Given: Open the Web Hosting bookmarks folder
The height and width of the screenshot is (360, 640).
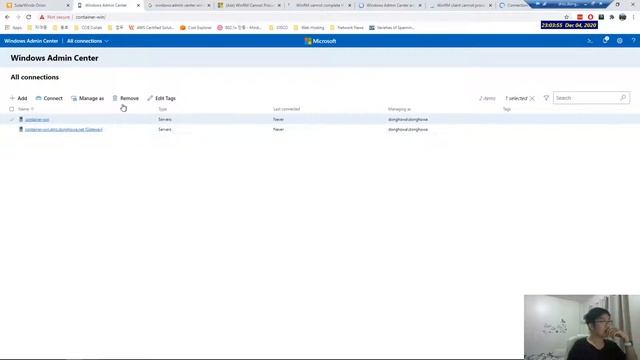Looking at the screenshot, I should tap(309, 28).
